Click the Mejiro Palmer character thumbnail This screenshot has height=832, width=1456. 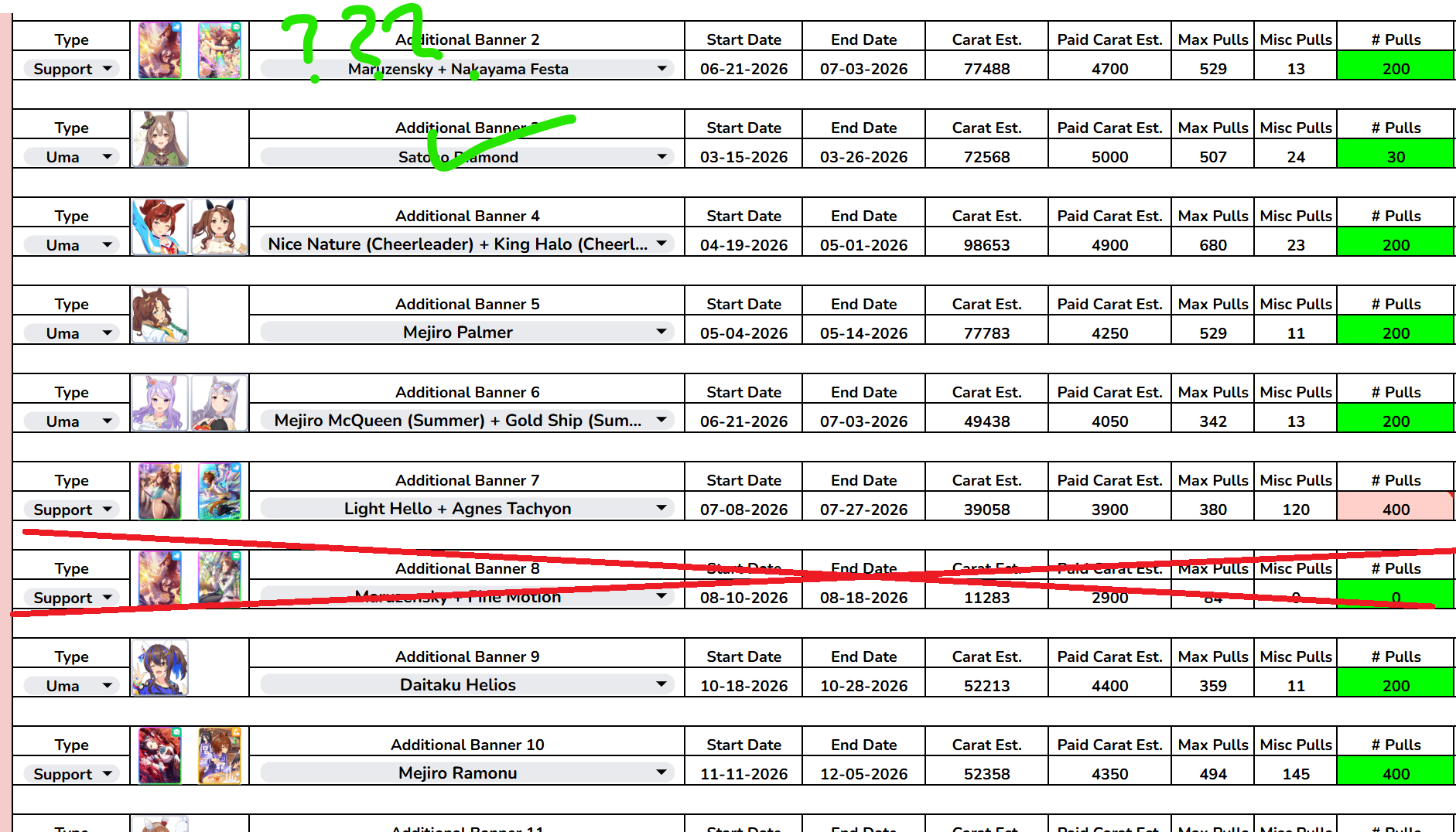click(x=160, y=315)
